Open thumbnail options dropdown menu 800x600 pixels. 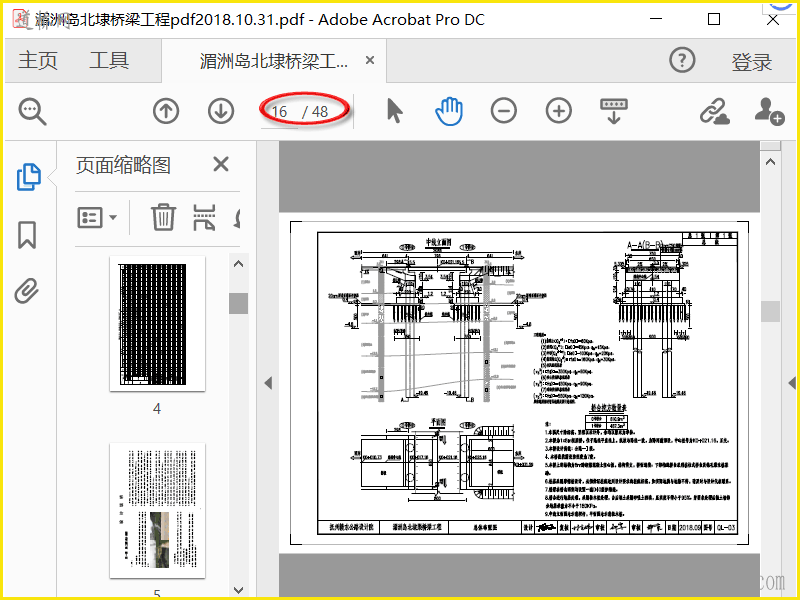pyautogui.click(x=97, y=217)
